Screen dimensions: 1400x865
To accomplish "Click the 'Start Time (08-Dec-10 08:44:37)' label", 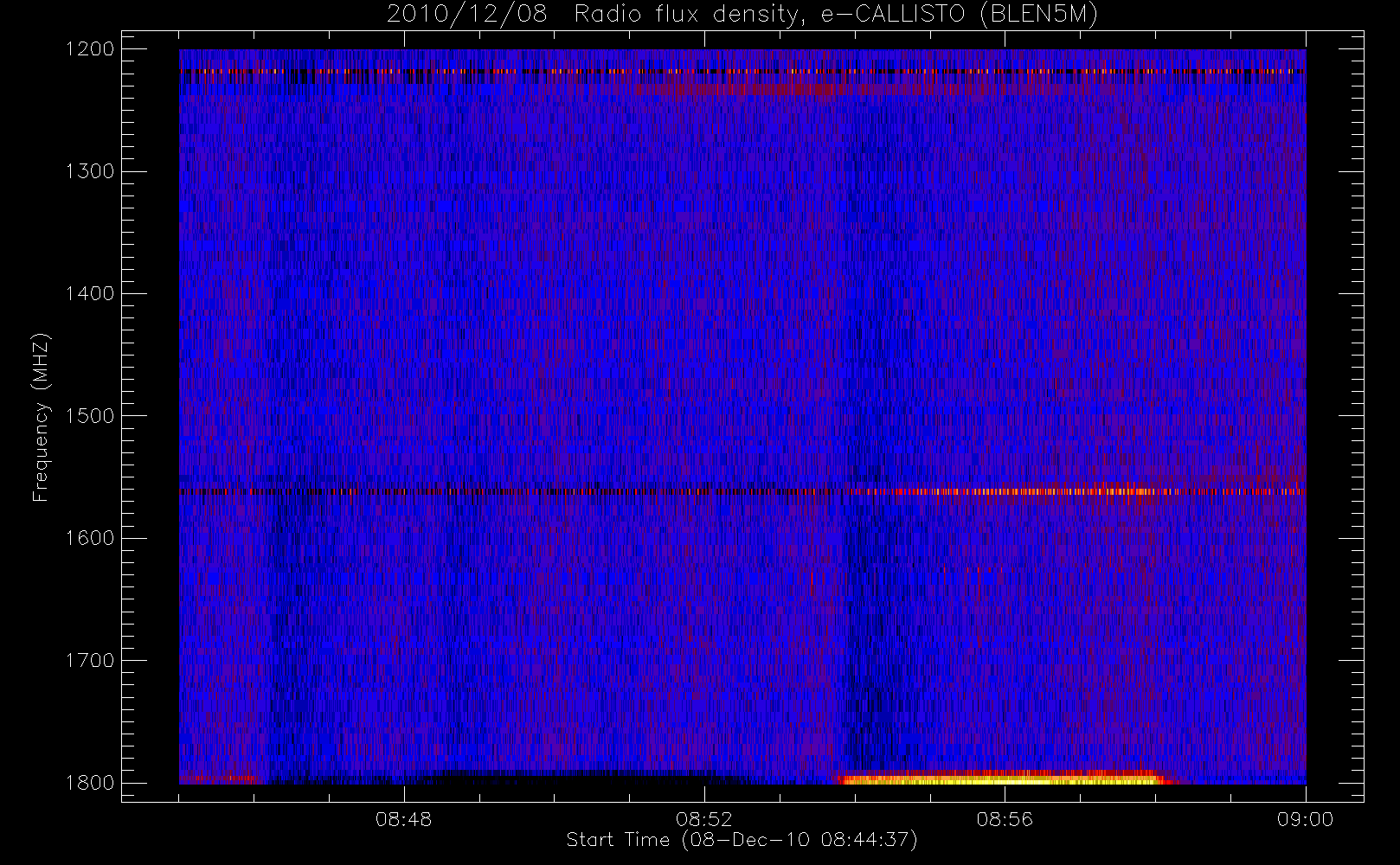I will 742,840.
